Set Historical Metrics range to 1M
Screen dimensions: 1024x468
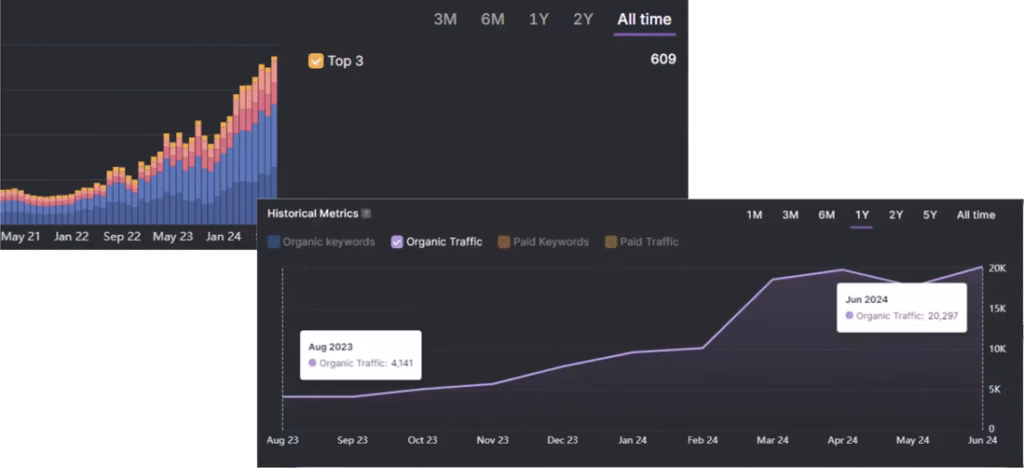[755, 215]
